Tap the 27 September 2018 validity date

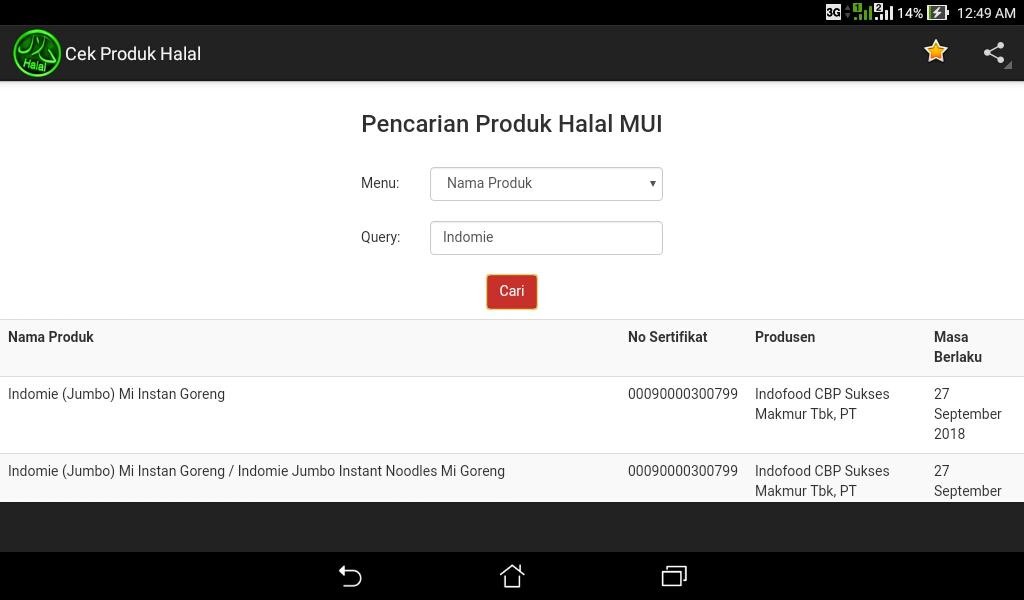(x=967, y=414)
